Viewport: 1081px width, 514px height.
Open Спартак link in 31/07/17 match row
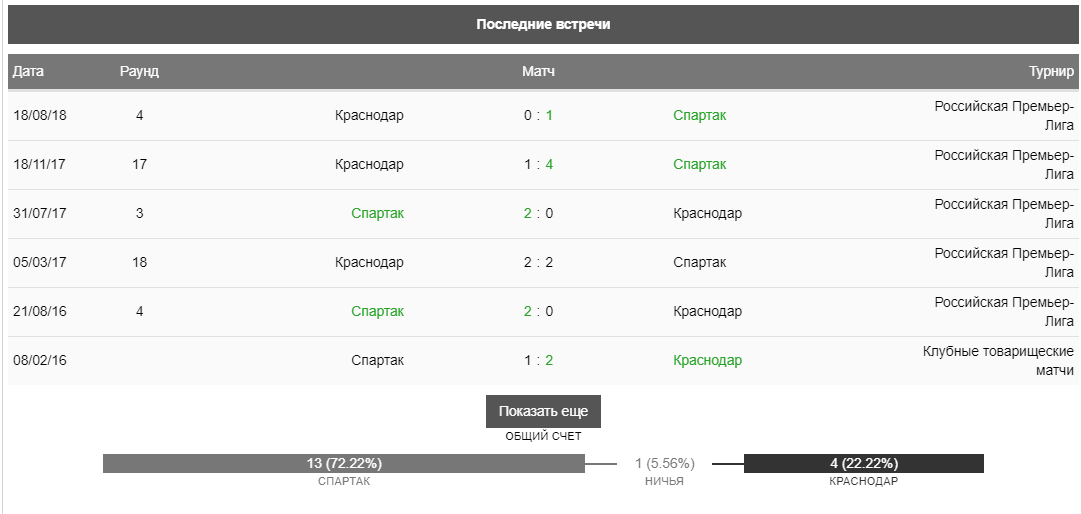378,214
